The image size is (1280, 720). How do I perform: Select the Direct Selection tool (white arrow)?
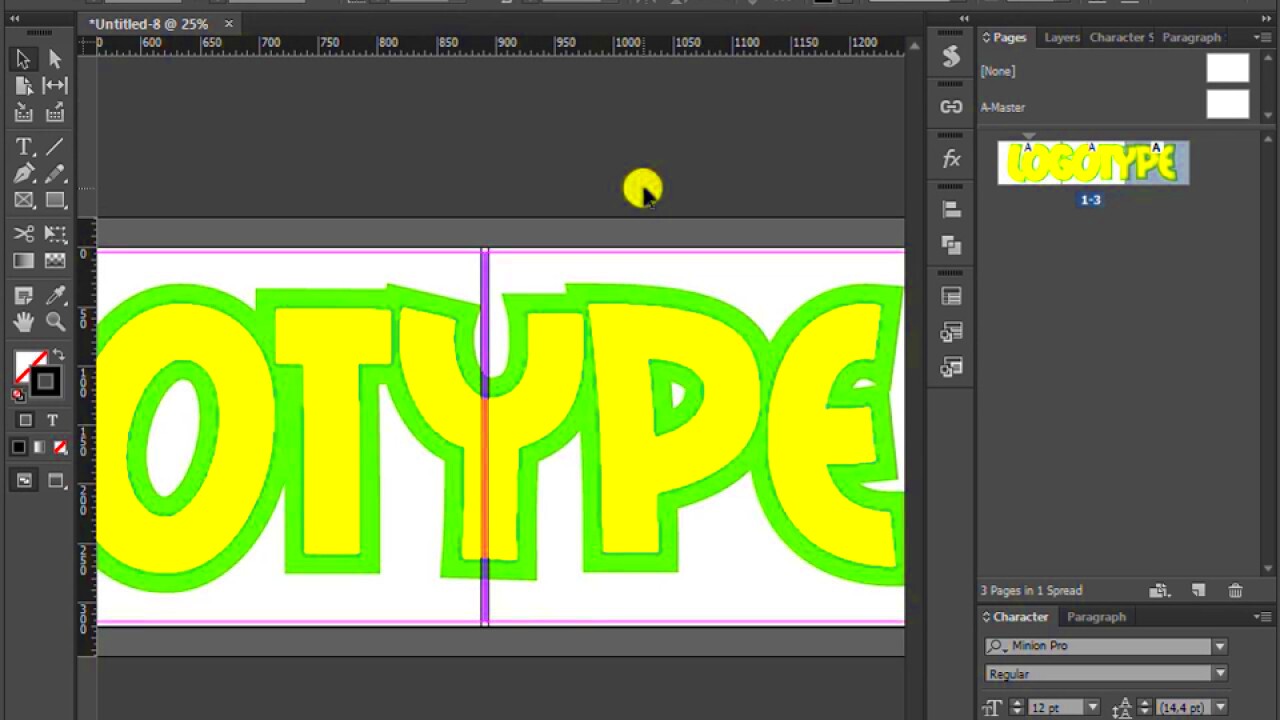pyautogui.click(x=55, y=60)
